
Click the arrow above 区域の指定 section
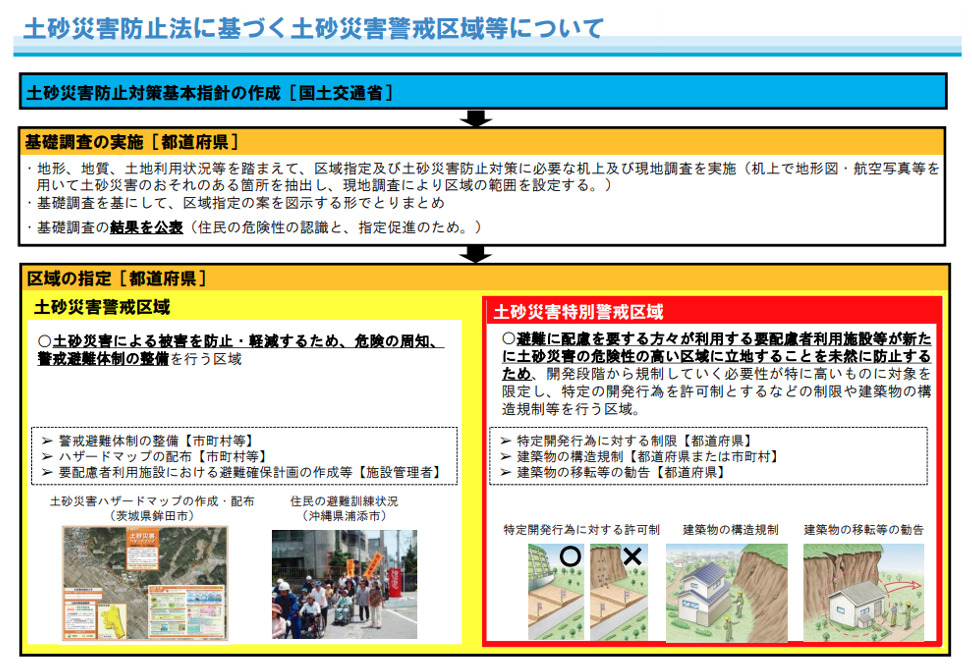[x=476, y=253]
